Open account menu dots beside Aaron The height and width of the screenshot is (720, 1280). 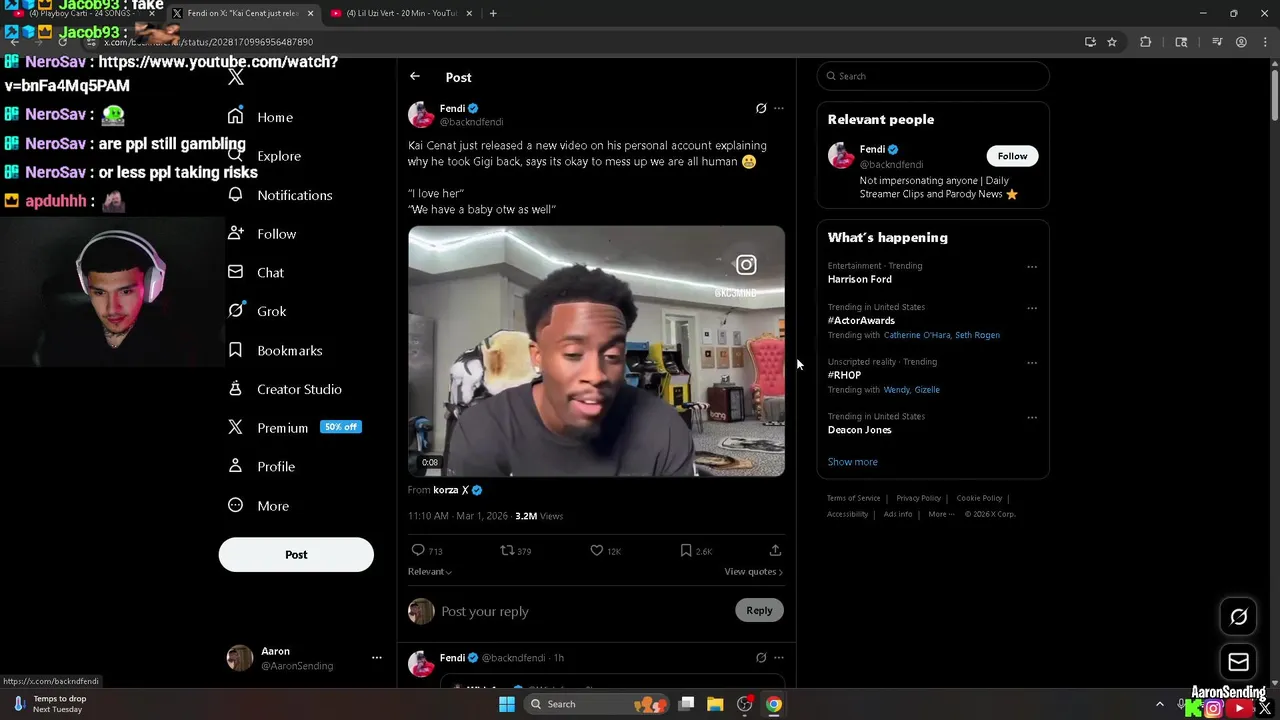(376, 658)
